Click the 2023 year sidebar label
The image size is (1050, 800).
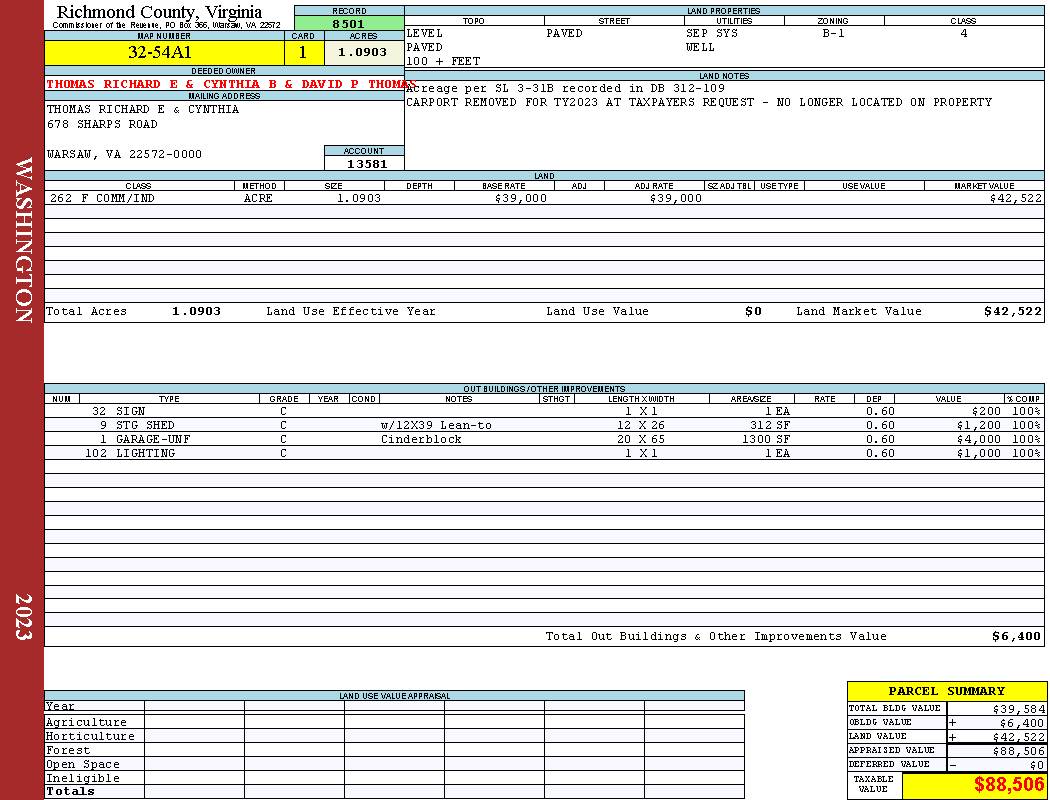click(23, 617)
